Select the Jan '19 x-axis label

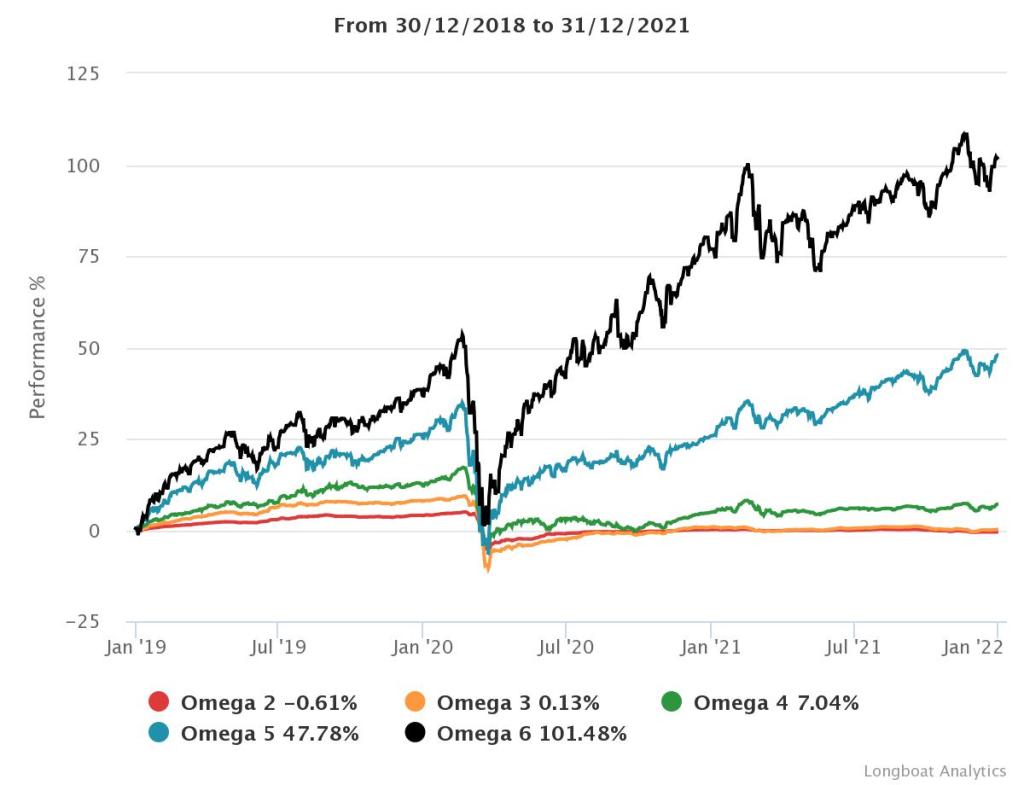coord(135,647)
